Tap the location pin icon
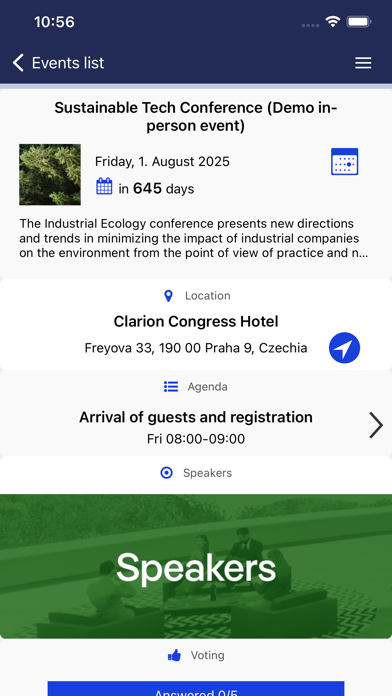Screen dimensions: 392x696 [168, 296]
